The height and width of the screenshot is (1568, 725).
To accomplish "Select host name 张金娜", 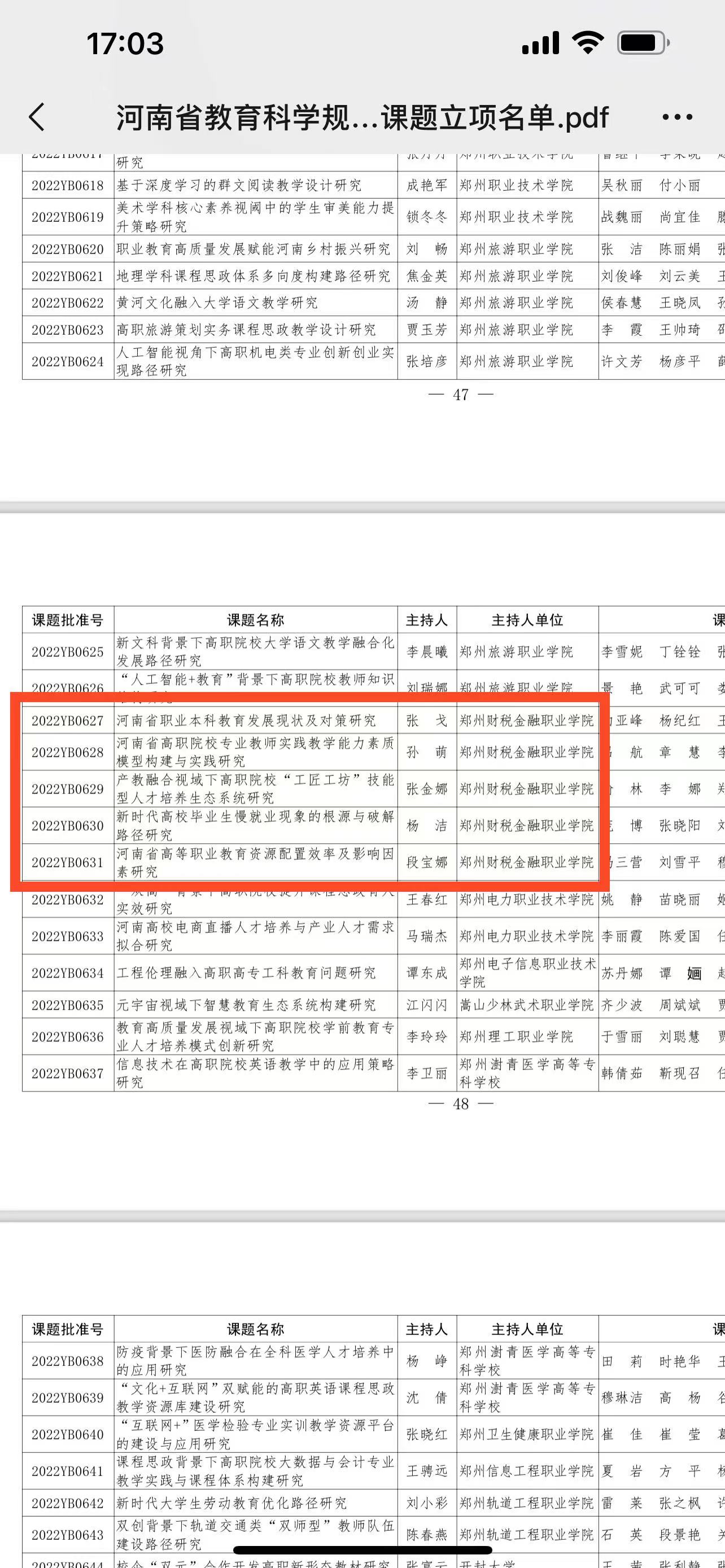I will click(427, 790).
